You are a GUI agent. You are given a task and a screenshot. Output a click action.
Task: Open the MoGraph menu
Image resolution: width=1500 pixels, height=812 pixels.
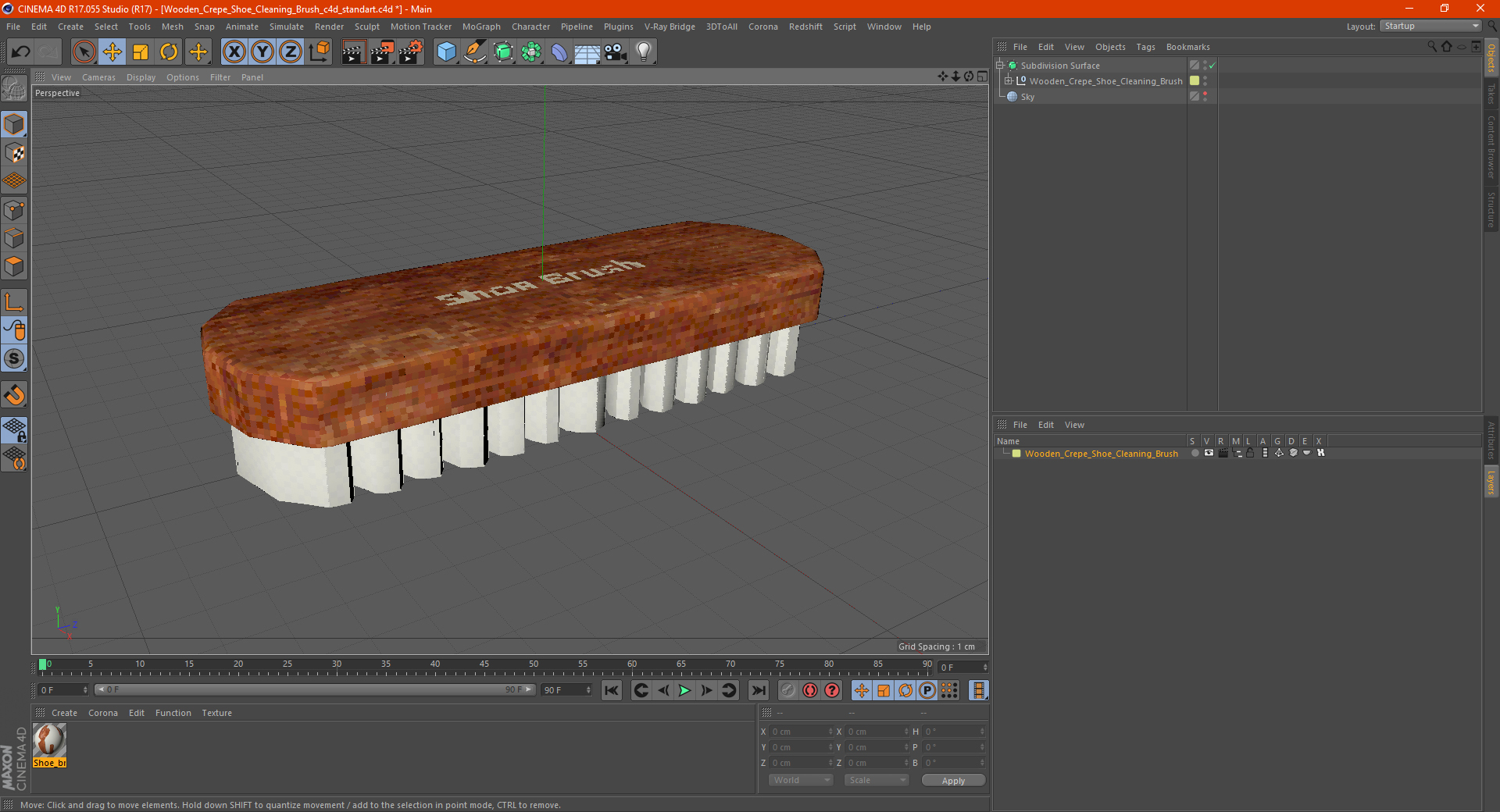(481, 27)
